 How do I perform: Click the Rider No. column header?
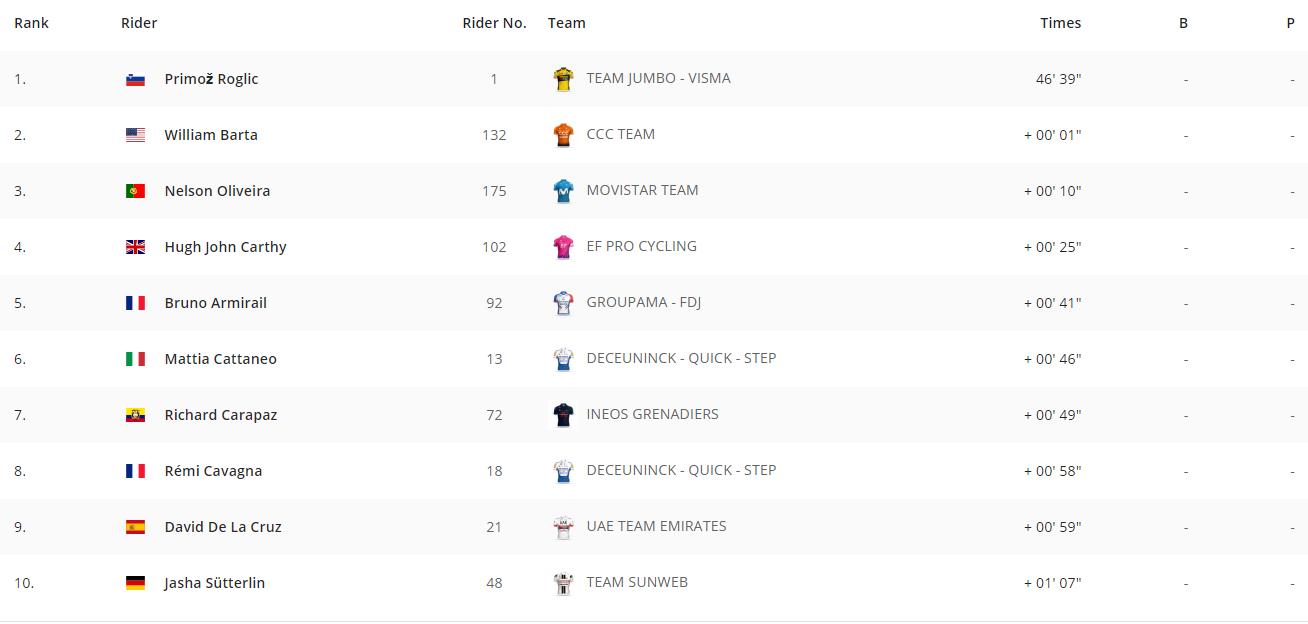point(494,23)
